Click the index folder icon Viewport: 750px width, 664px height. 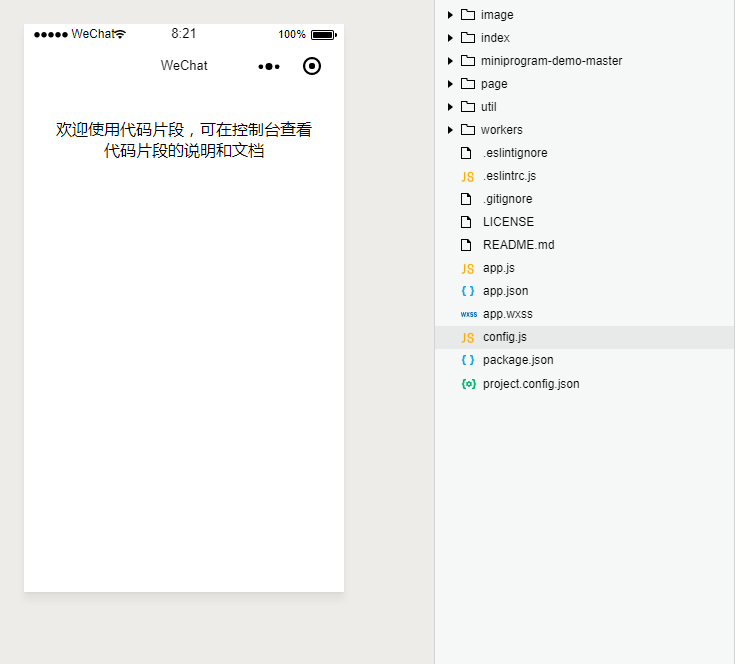pos(468,38)
